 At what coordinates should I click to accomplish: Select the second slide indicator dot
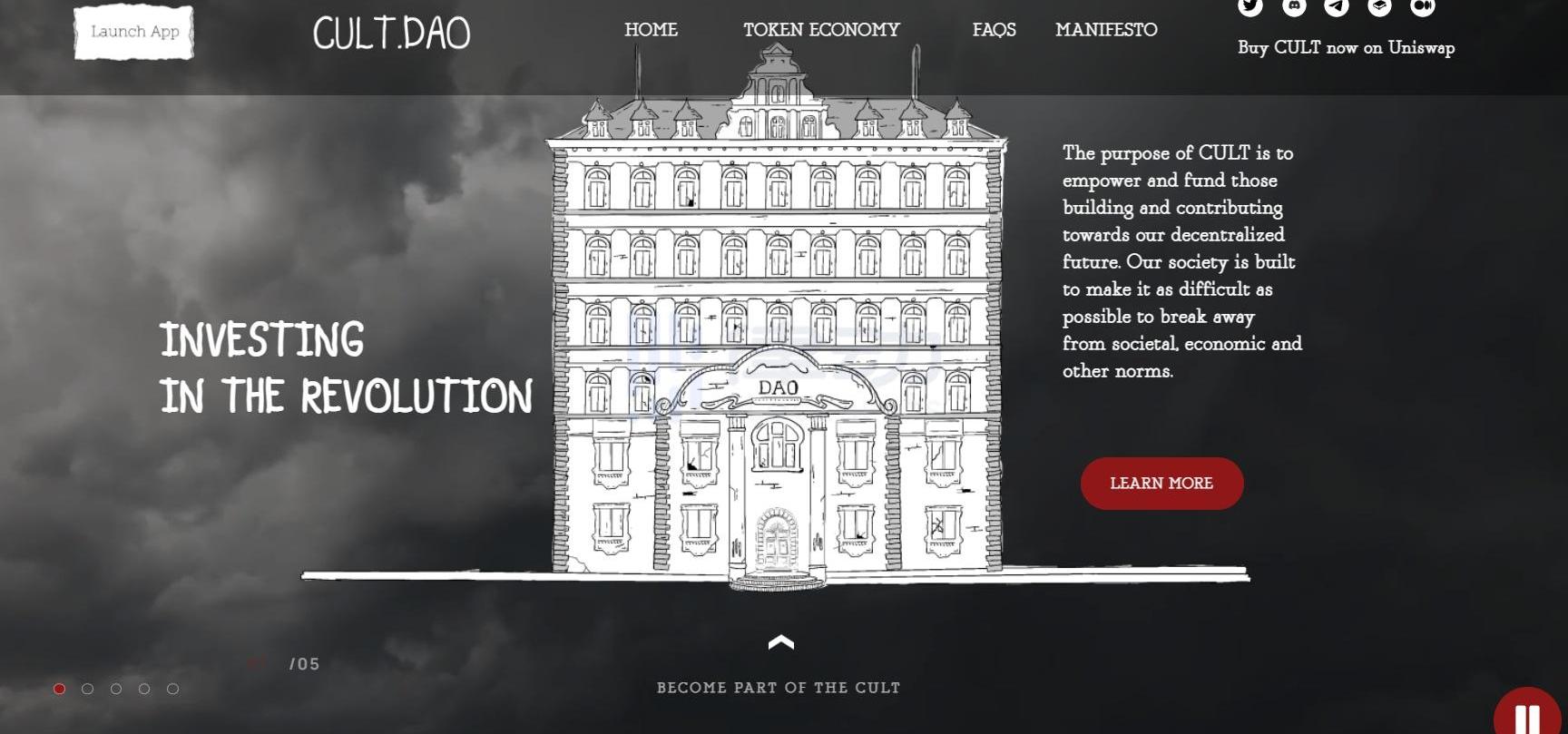point(88,689)
